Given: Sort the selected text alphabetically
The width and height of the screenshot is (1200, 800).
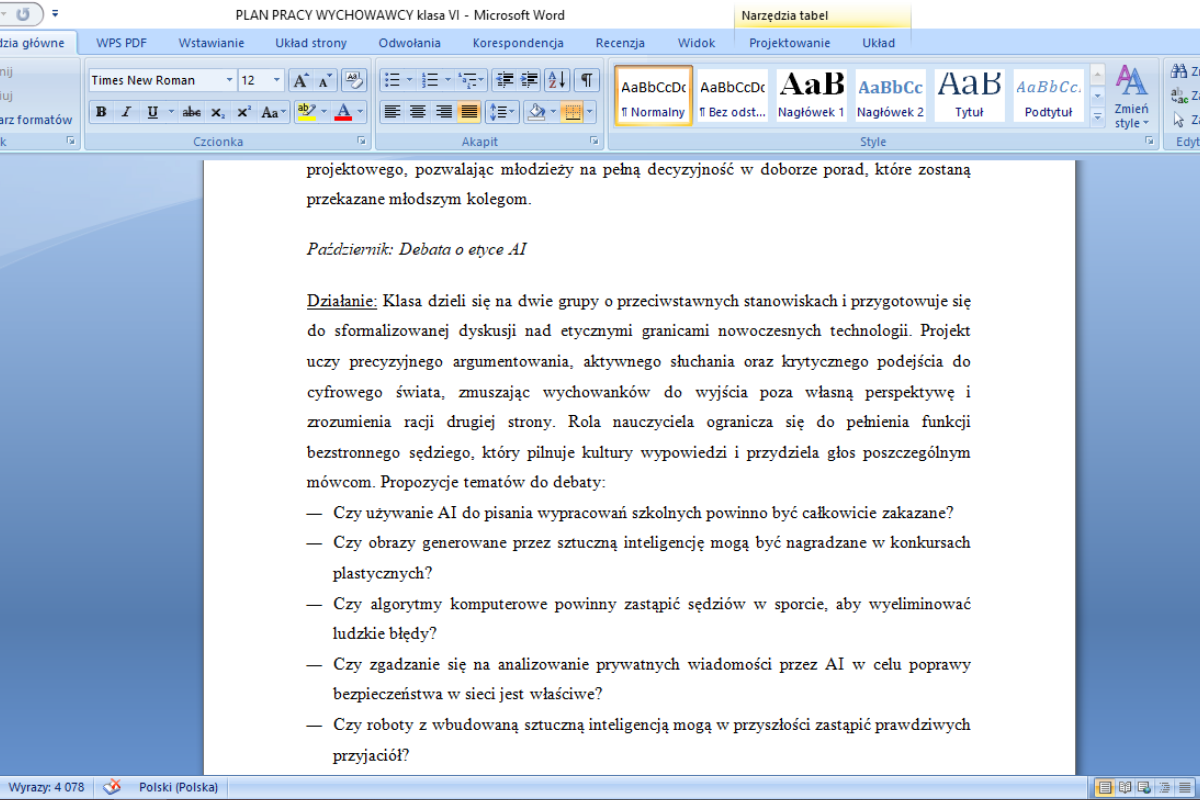Looking at the screenshot, I should (x=557, y=80).
